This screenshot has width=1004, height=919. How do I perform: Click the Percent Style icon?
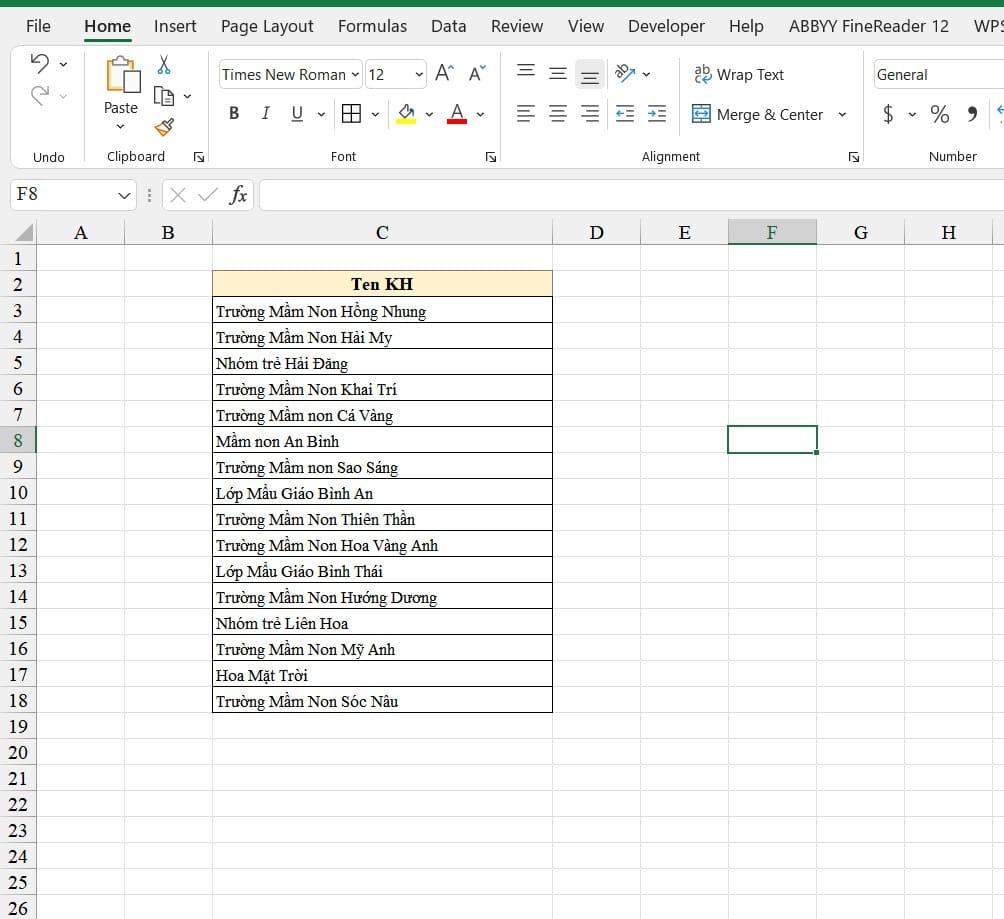(x=939, y=114)
